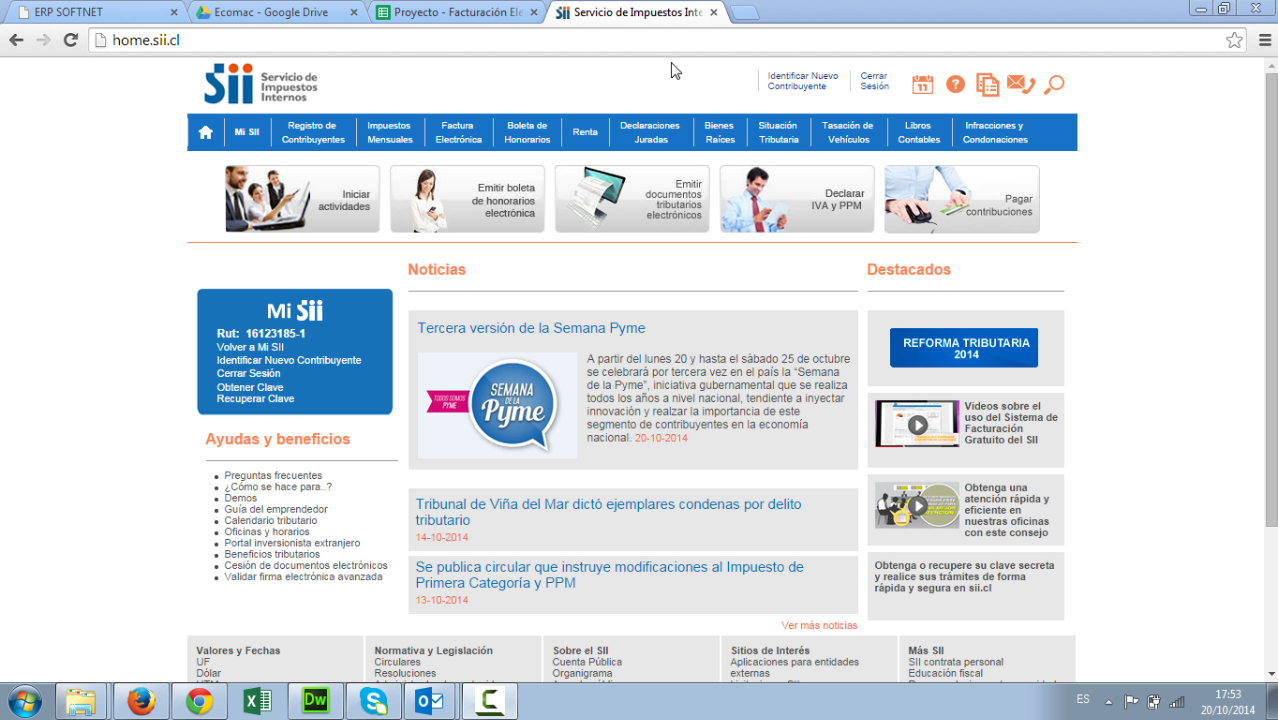Open Dreamweaver from the taskbar
The width and height of the screenshot is (1278, 720).
point(315,702)
